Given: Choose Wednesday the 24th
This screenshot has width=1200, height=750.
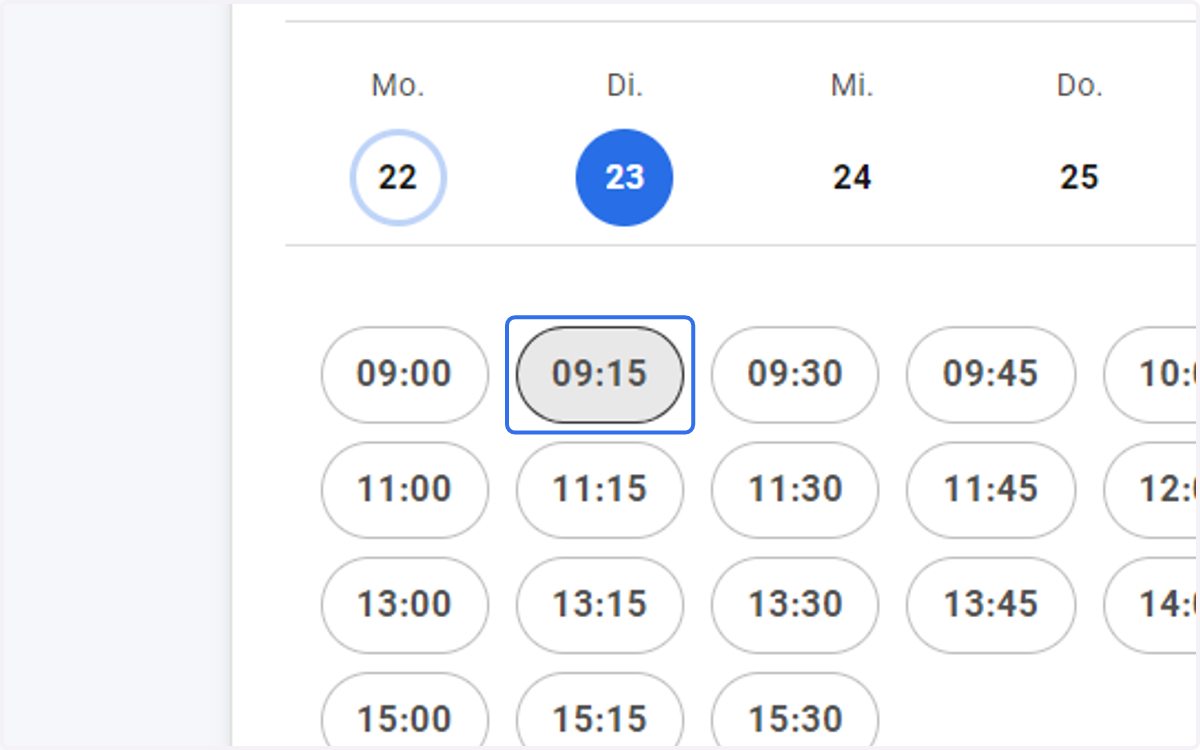Looking at the screenshot, I should [x=852, y=178].
